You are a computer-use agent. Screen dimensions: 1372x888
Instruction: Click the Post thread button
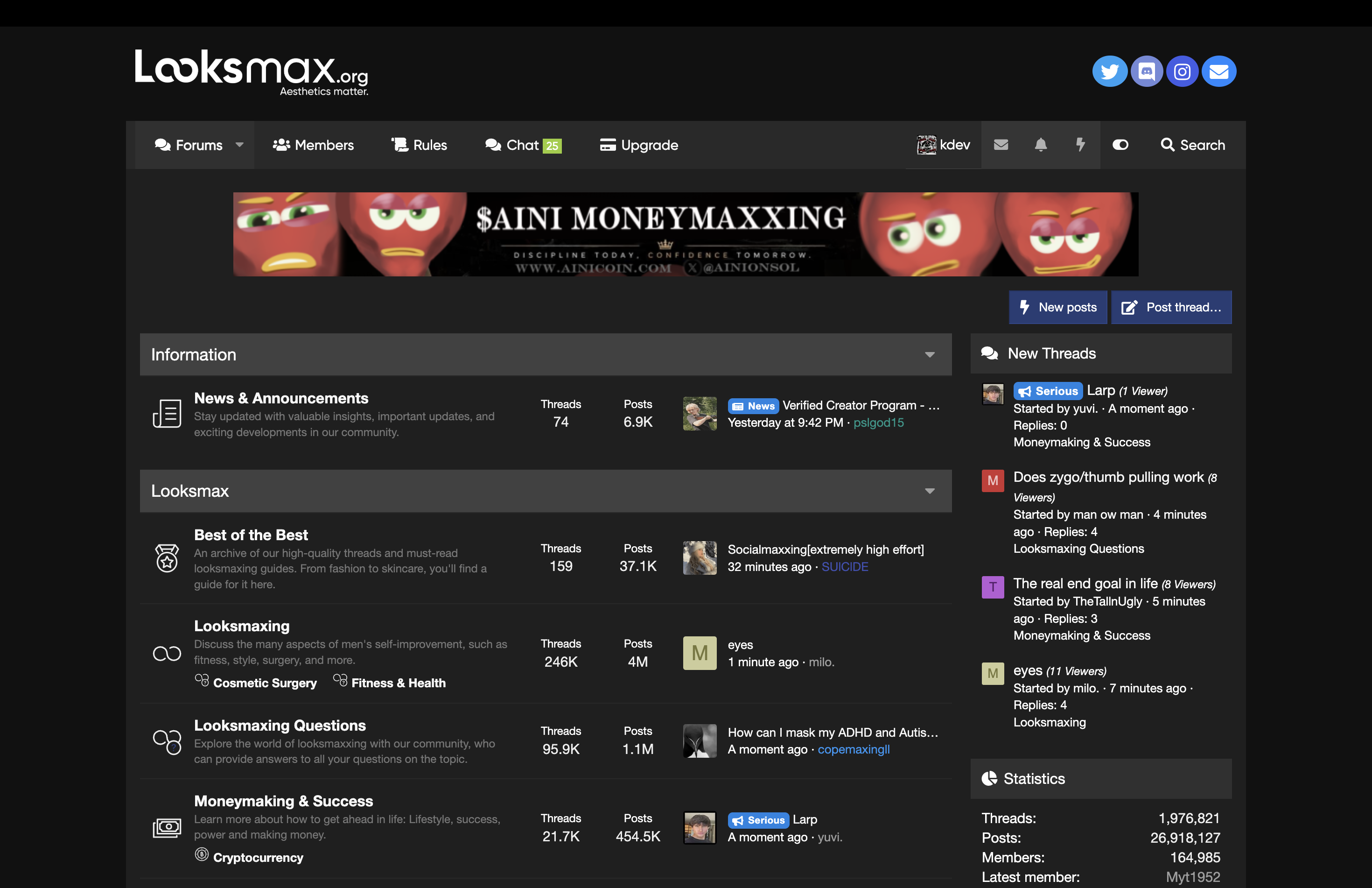(1171, 307)
